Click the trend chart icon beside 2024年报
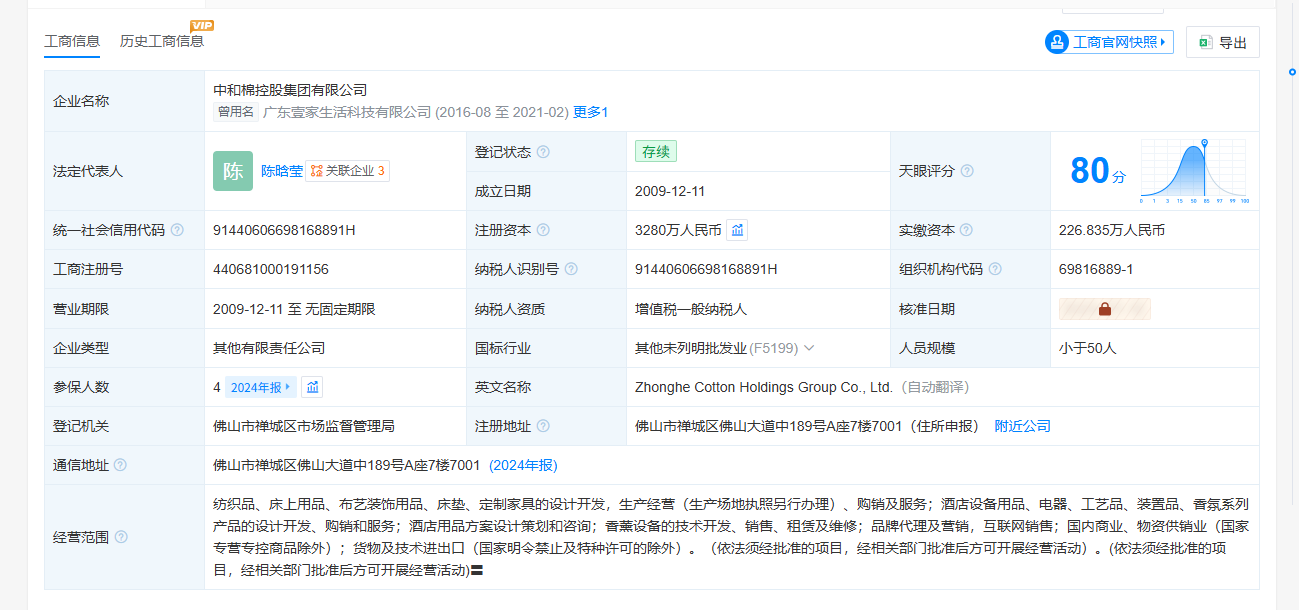Screen dimensions: 1299x610 point(312,387)
